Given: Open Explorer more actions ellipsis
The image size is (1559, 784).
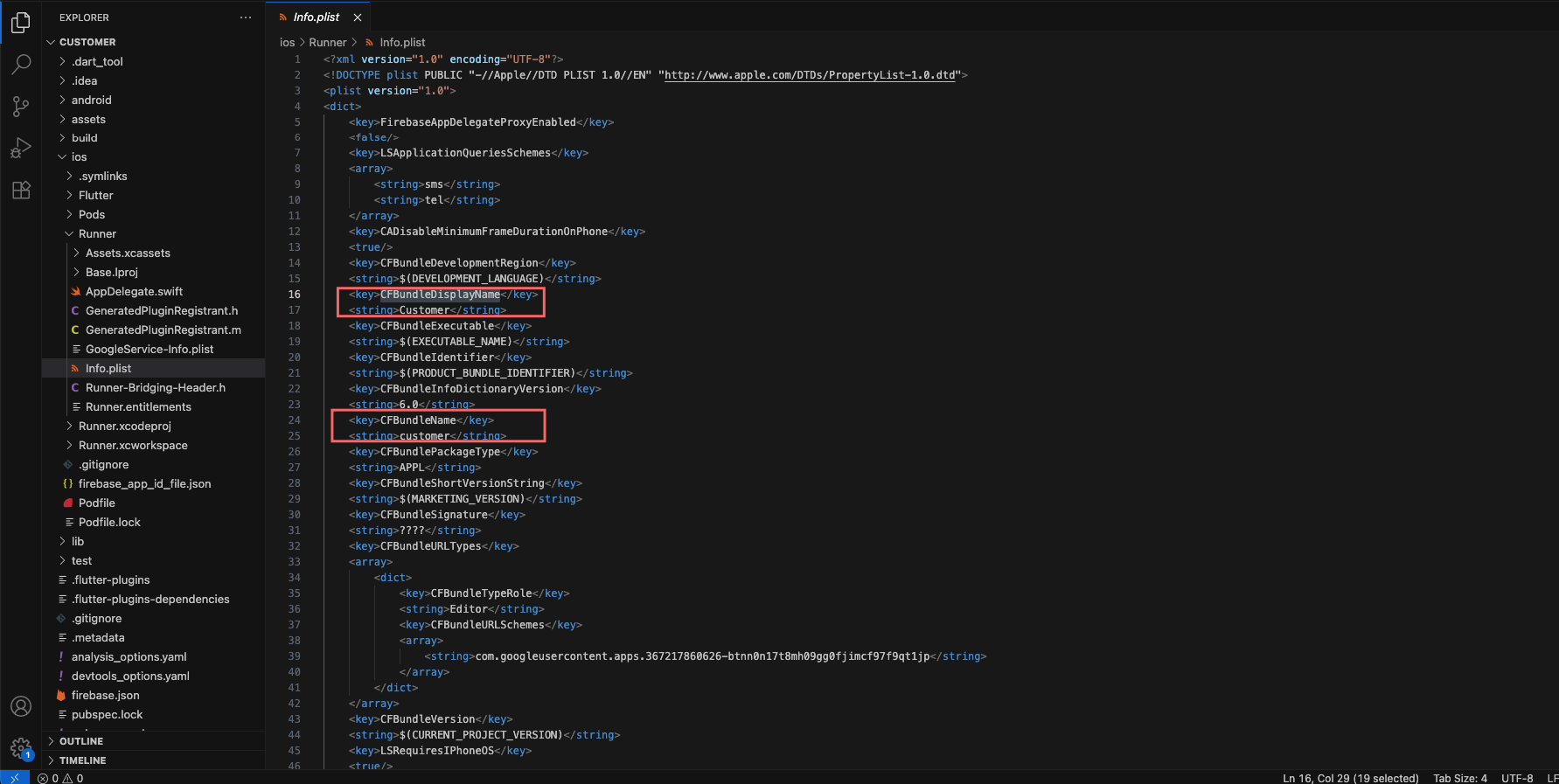Looking at the screenshot, I should point(246,17).
